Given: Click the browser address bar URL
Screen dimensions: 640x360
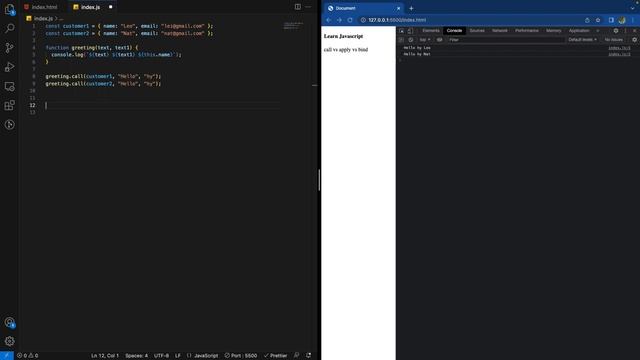Looking at the screenshot, I should (x=397, y=20).
